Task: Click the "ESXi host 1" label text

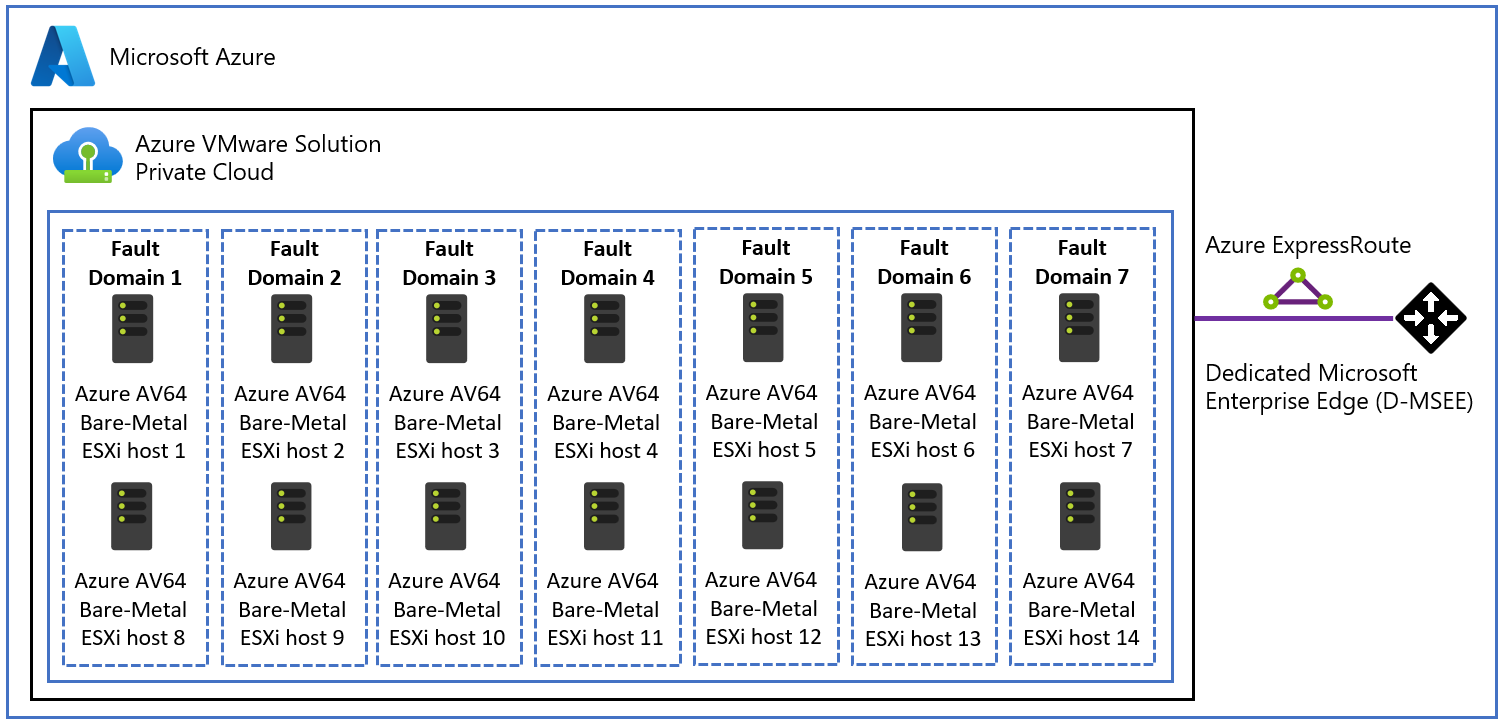Action: (x=134, y=451)
